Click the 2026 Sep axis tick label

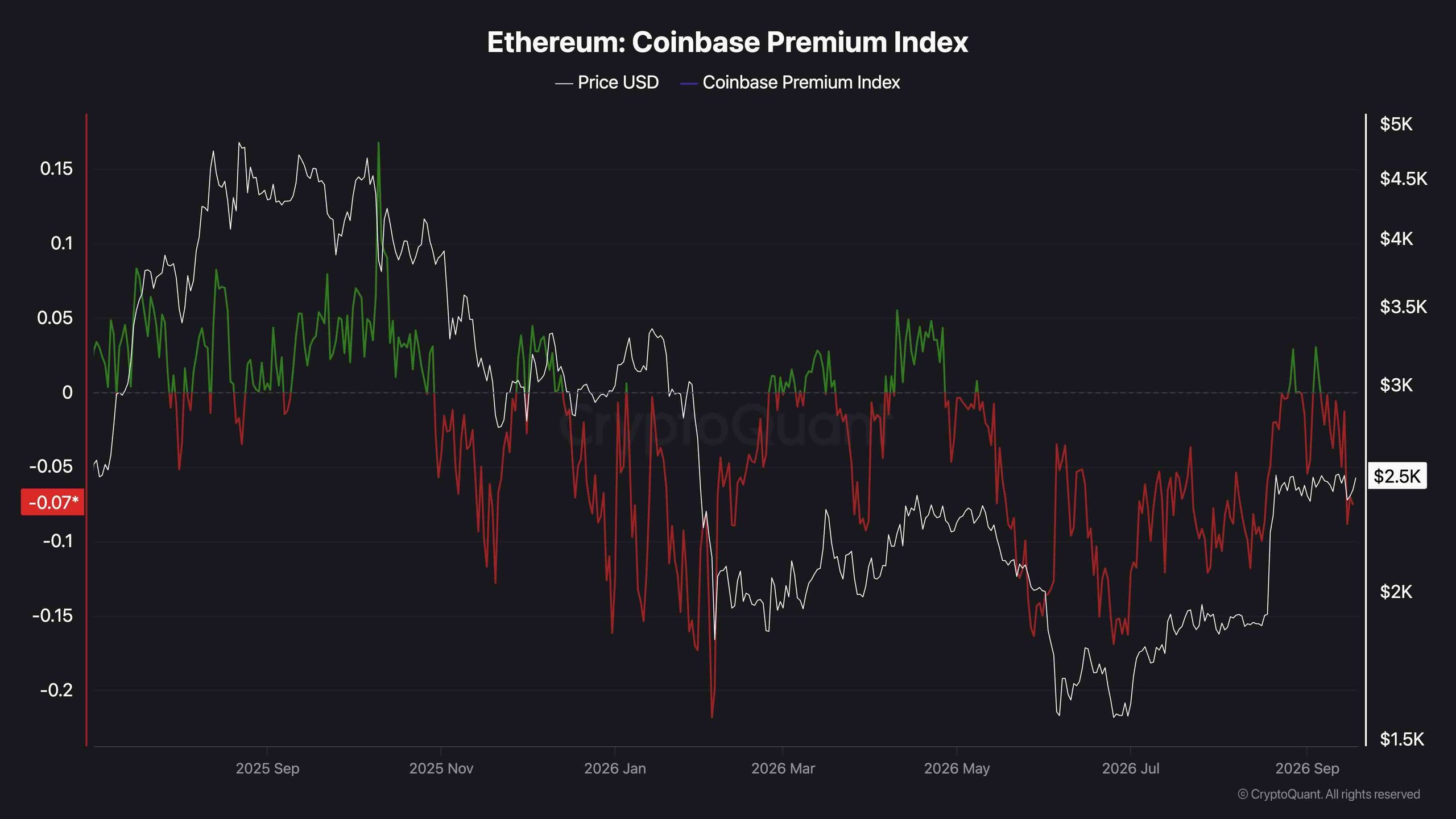[x=1307, y=768]
